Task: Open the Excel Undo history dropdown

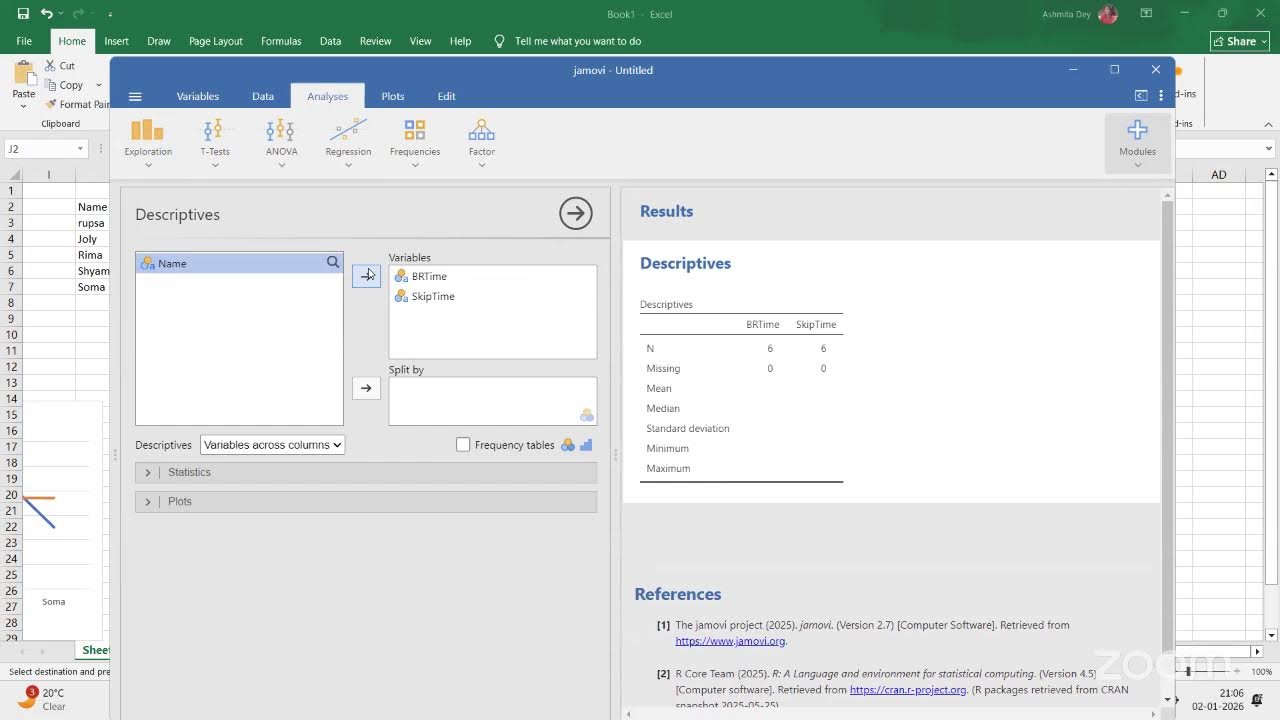Action: coord(61,14)
